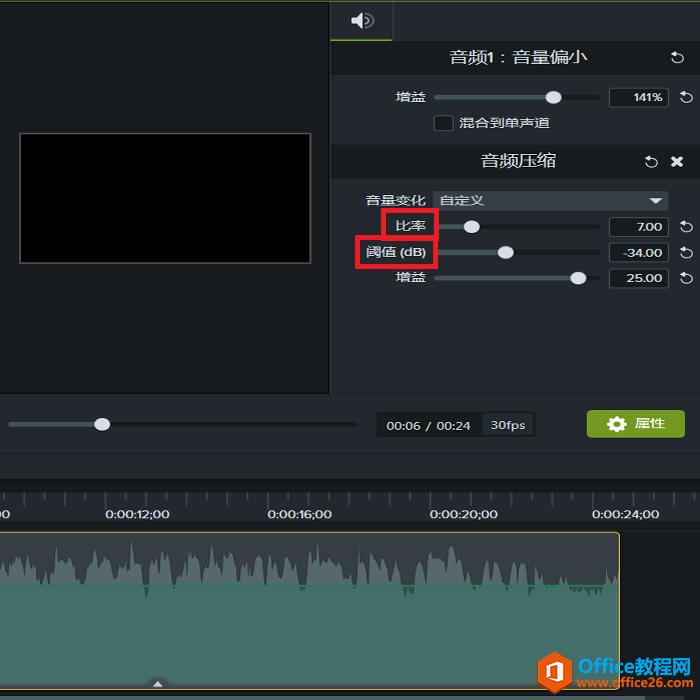700x700 pixels.
Task: Reset the 音频1 audio clip settings
Action: (x=678, y=58)
